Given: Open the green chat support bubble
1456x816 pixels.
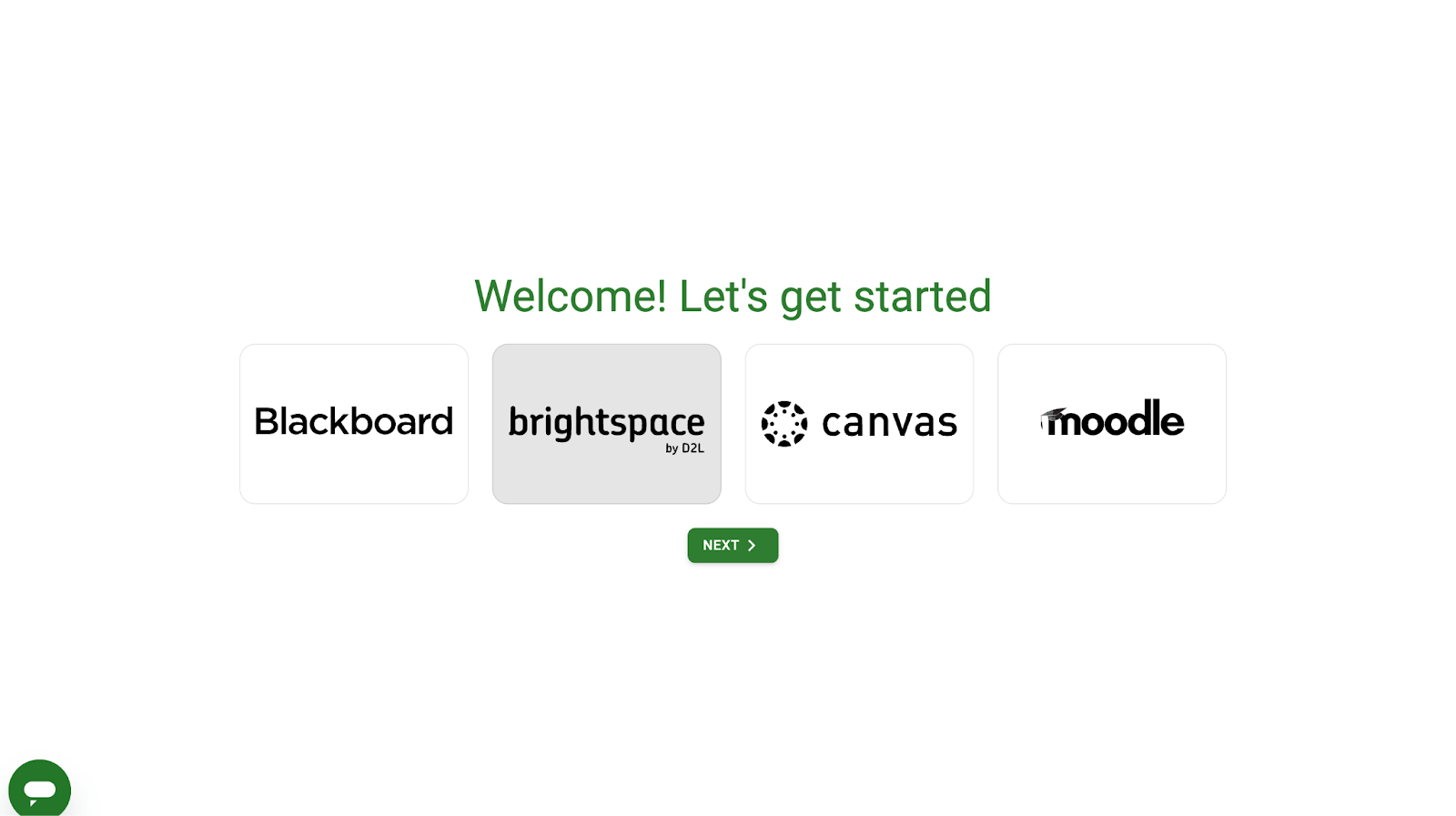Looking at the screenshot, I should [x=39, y=789].
